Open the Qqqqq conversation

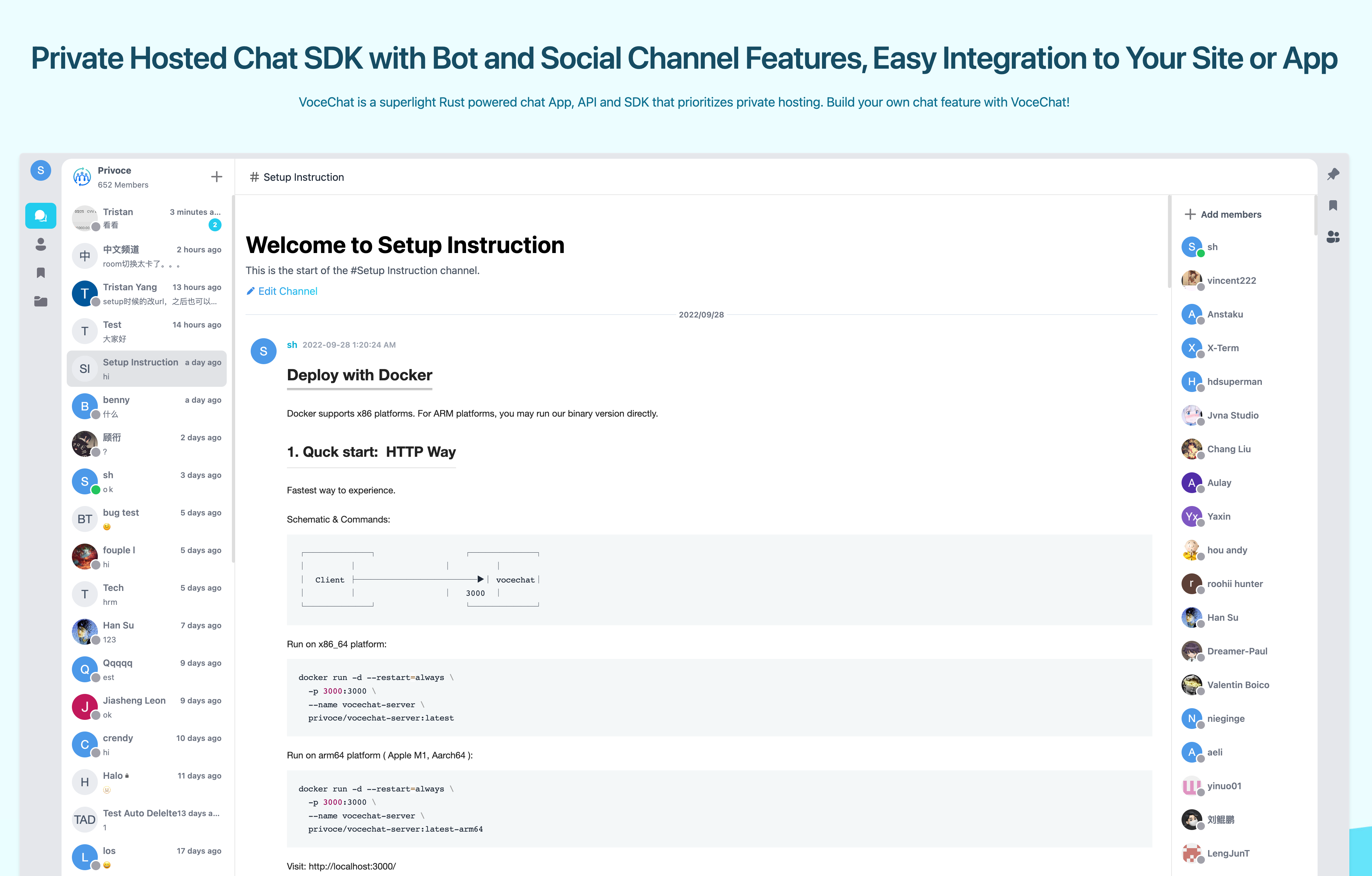146,670
